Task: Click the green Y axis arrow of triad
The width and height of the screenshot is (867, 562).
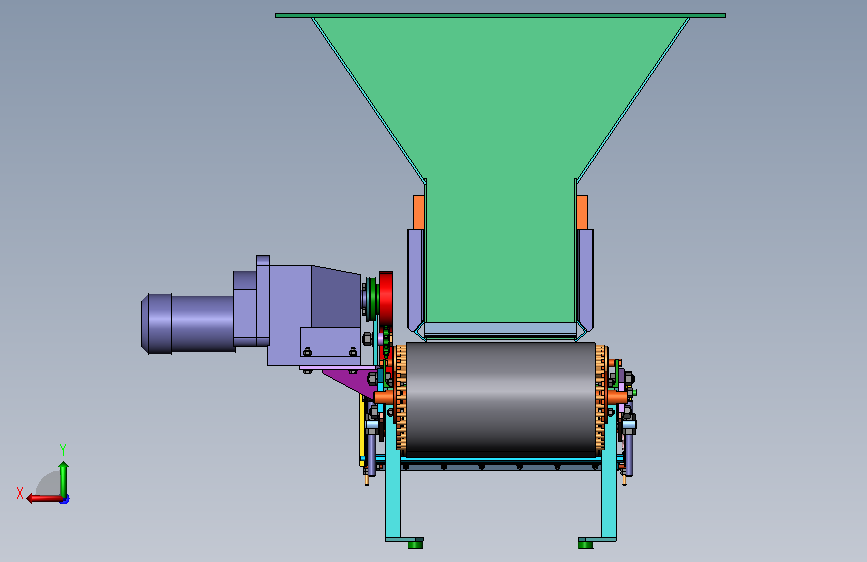Action: (x=64, y=480)
